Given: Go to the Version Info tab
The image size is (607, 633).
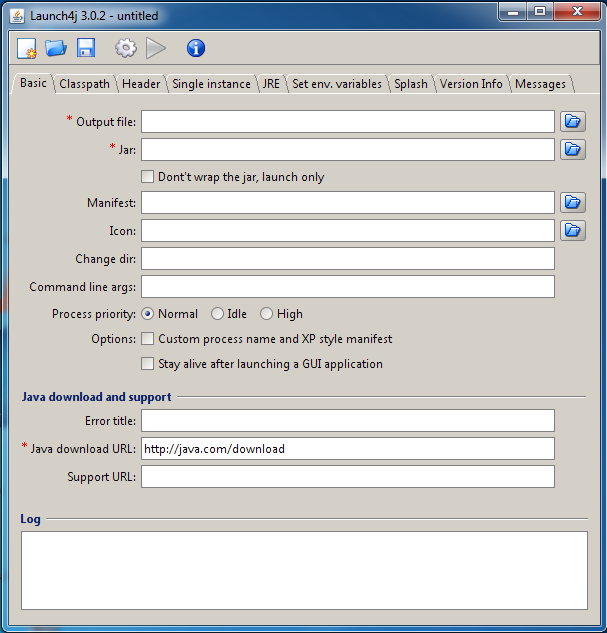Looking at the screenshot, I should point(471,84).
